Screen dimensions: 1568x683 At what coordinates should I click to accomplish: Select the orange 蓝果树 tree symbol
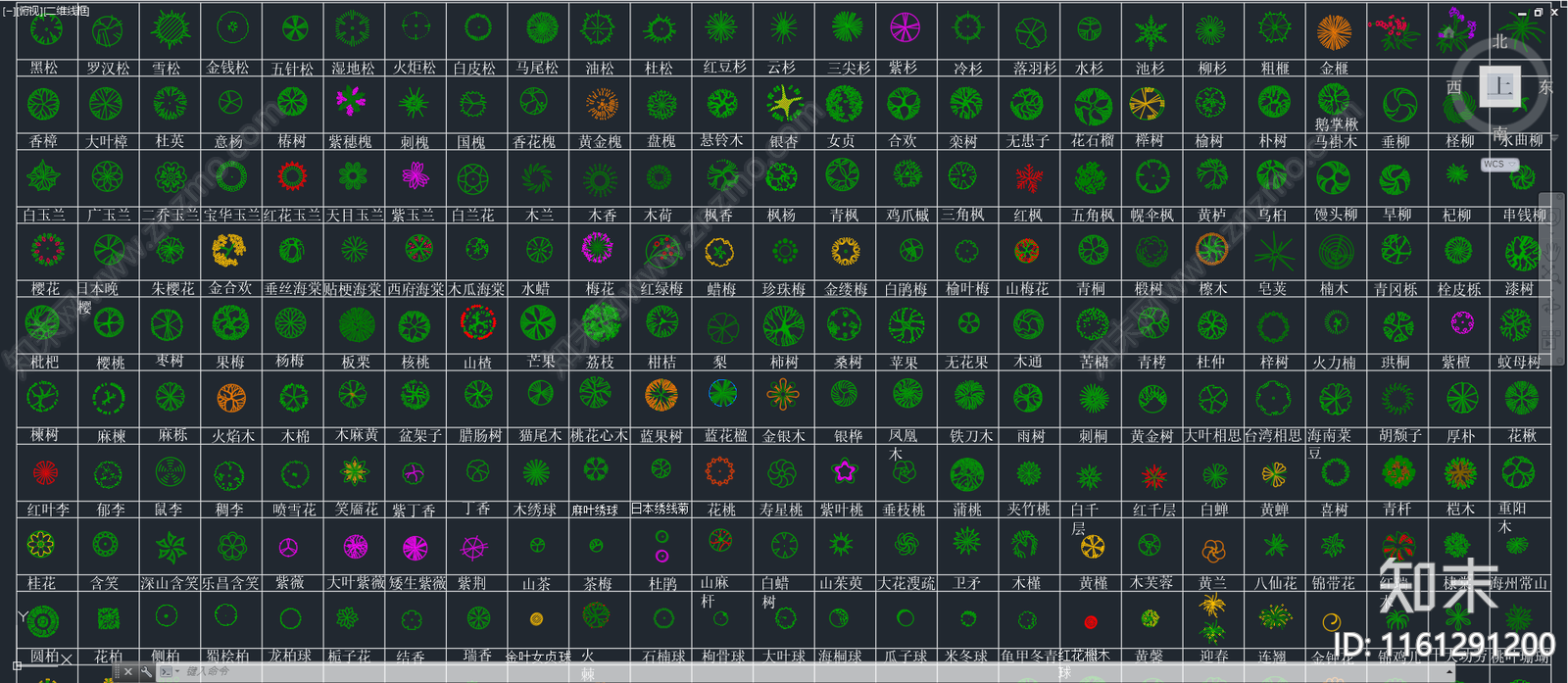pyautogui.click(x=661, y=395)
